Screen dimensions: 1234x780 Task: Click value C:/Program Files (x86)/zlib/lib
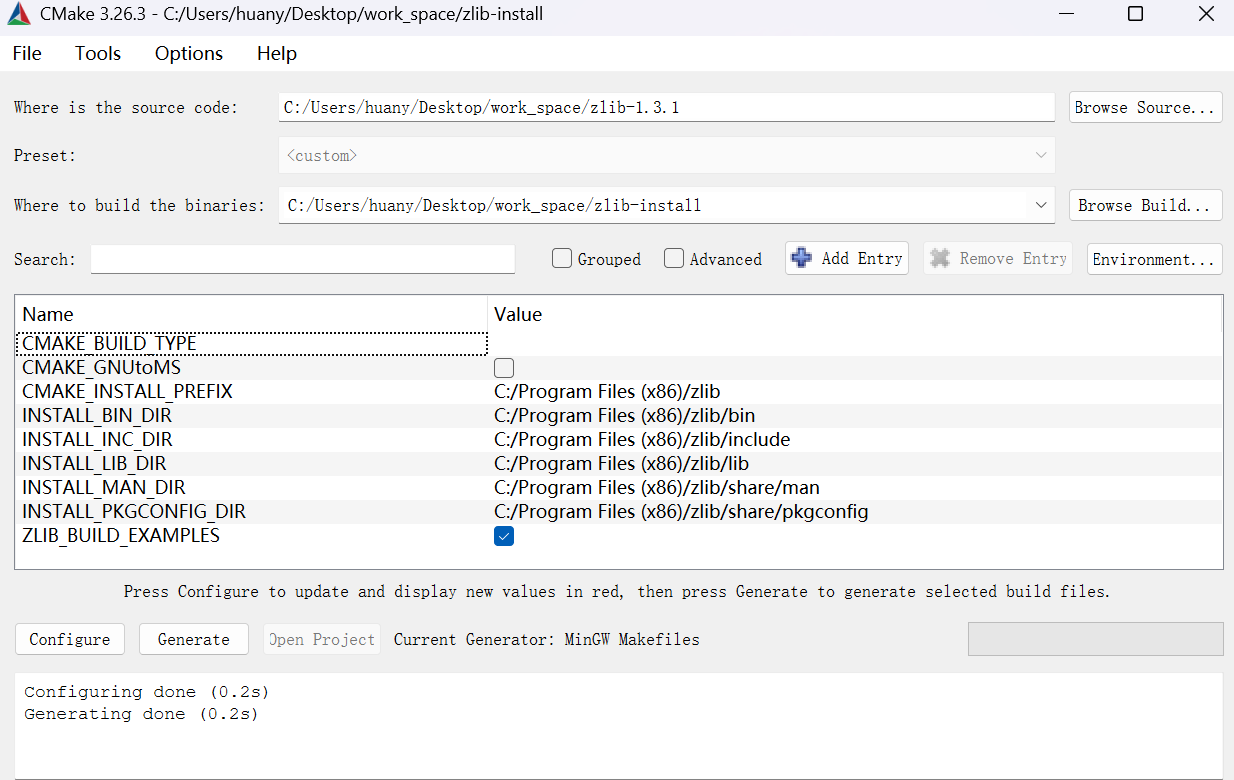point(622,463)
